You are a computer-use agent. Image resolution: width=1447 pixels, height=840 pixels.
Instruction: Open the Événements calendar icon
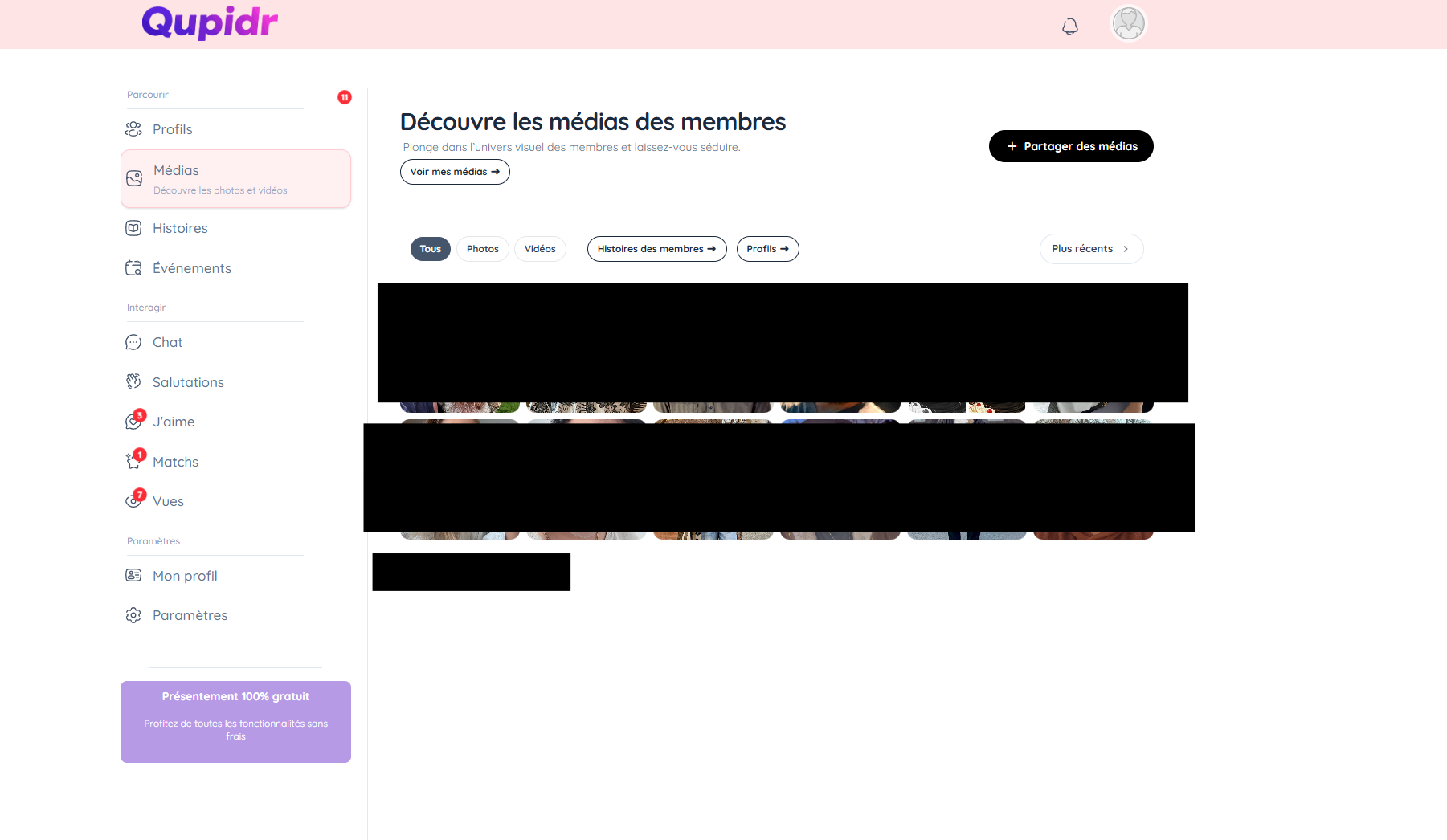coord(133,267)
